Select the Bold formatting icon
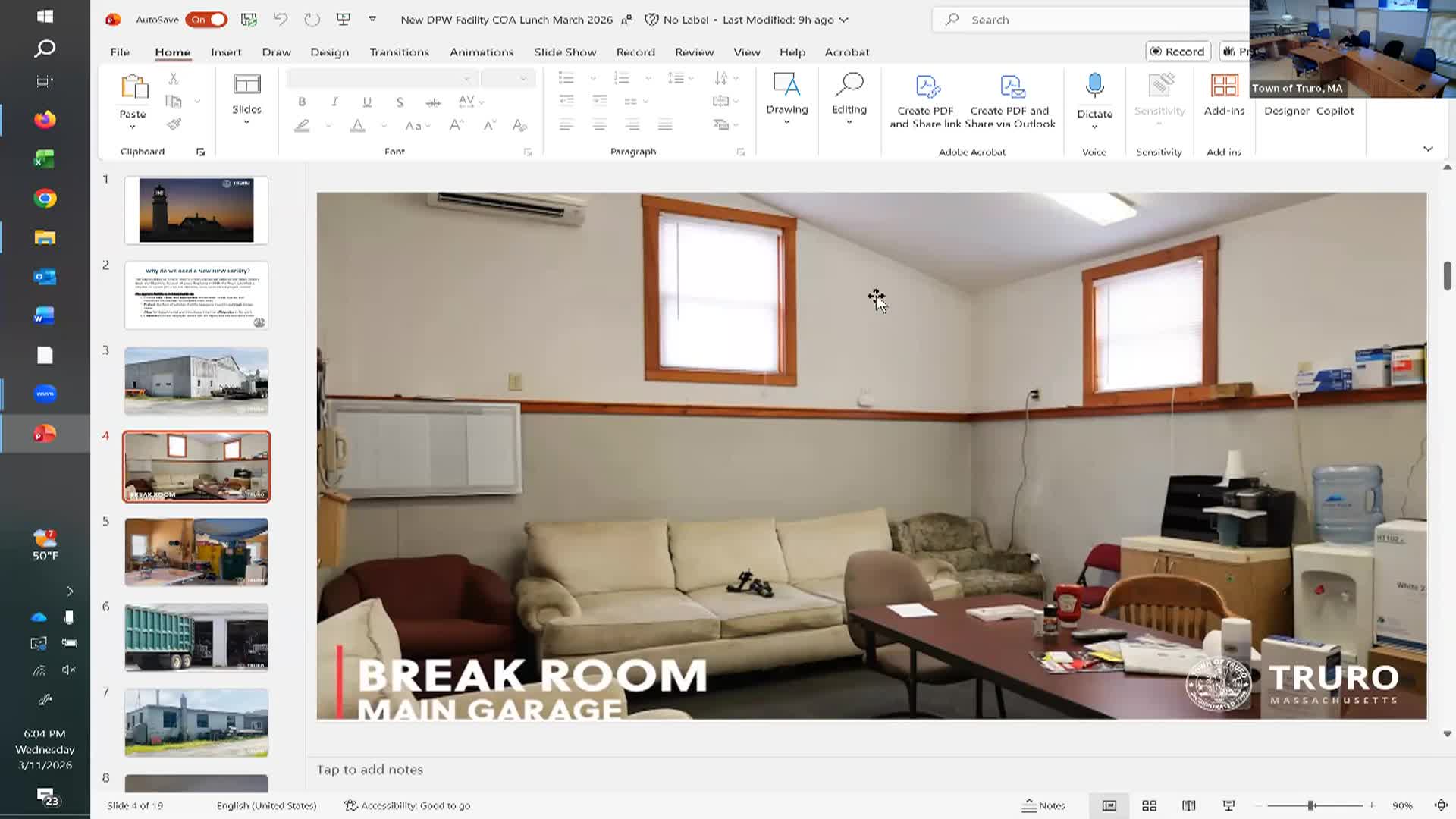Screen dimensions: 1456x819 coord(303,102)
